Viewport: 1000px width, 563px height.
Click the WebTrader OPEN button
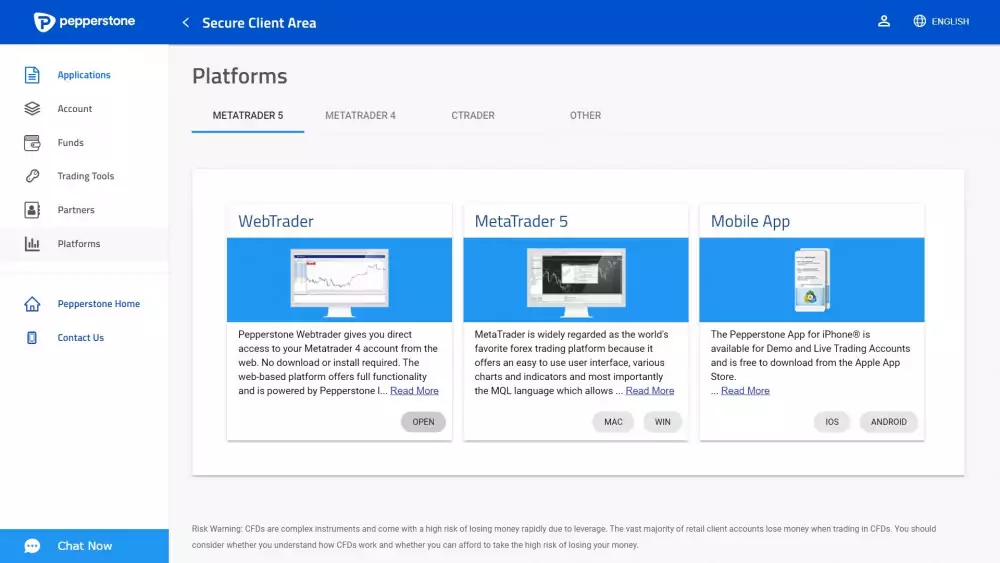click(x=423, y=422)
